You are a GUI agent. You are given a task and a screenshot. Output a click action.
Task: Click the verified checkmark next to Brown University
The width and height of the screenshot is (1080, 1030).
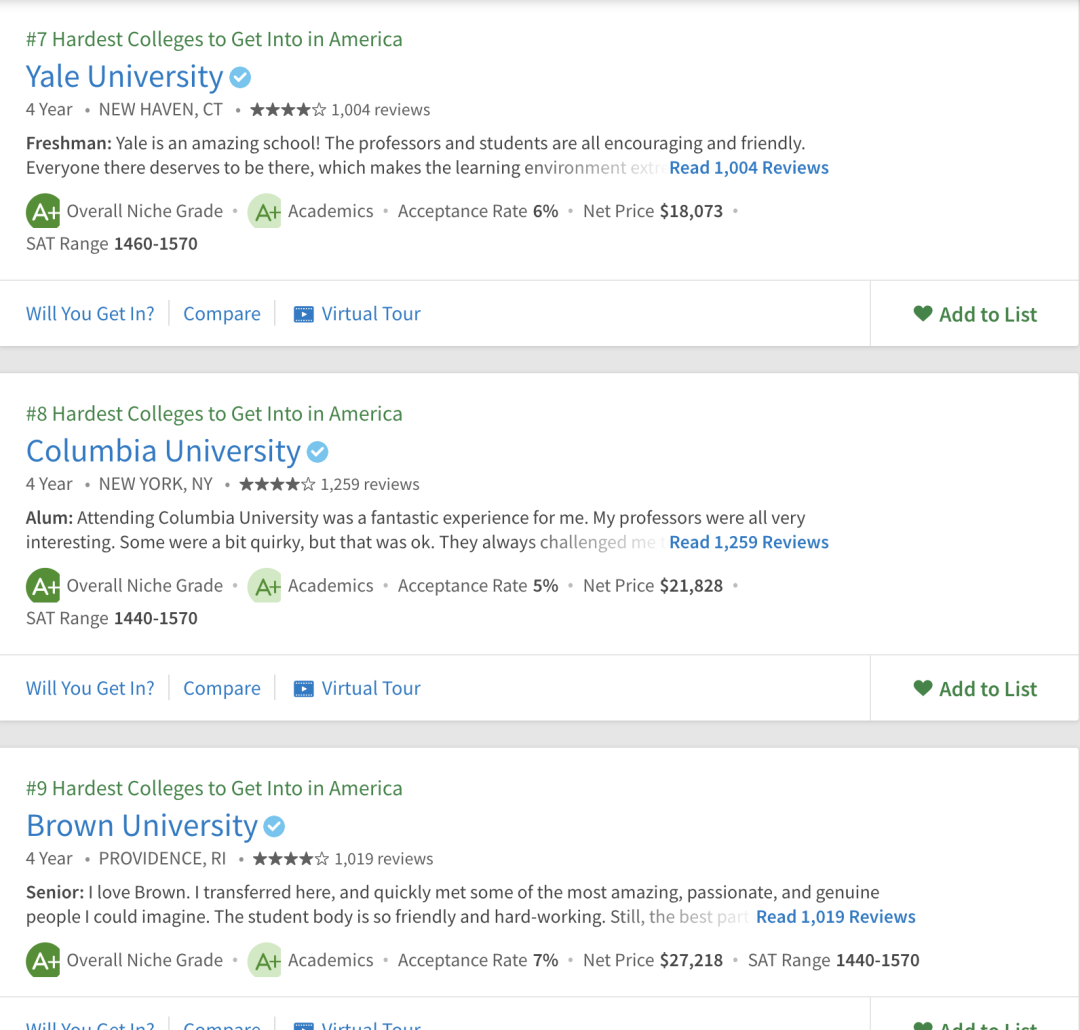274,827
